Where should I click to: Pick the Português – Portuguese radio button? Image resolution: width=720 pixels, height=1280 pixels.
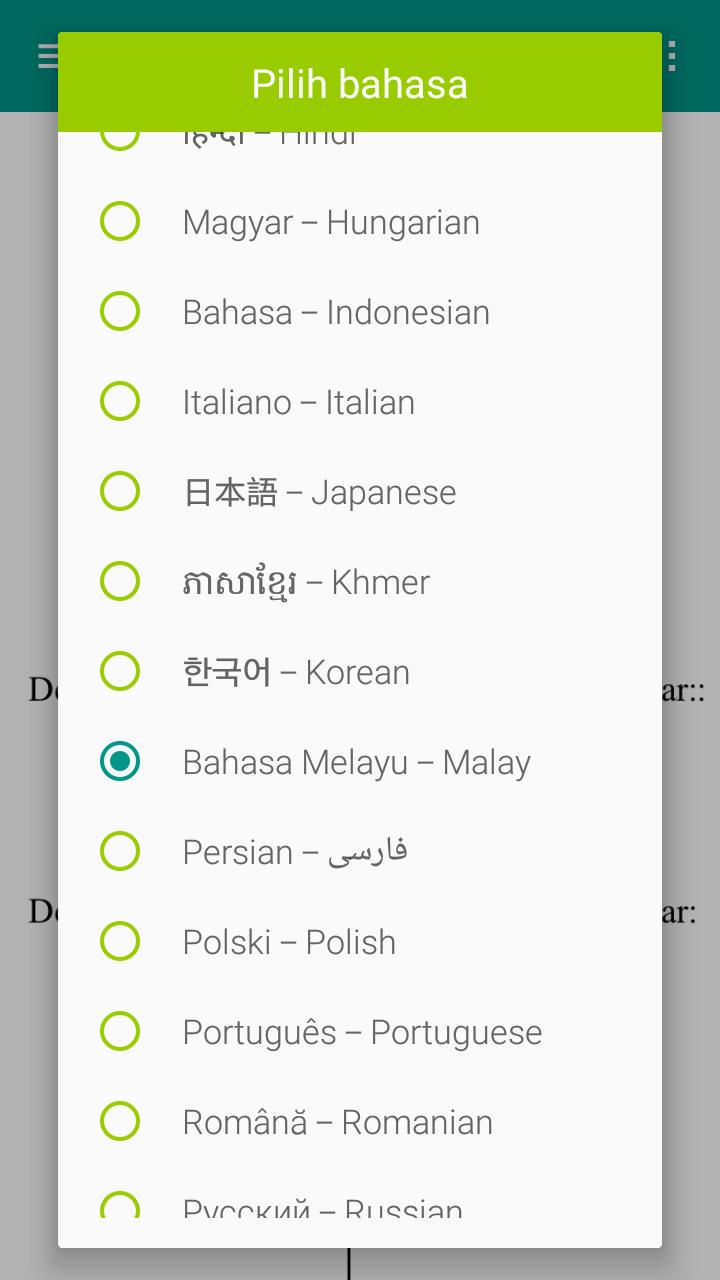click(x=120, y=1031)
